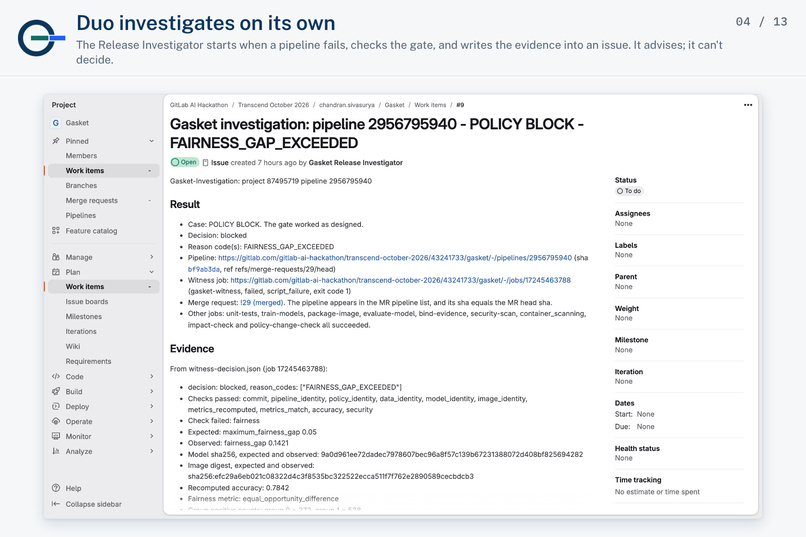Open merge request !29 (merged) link

point(262,303)
